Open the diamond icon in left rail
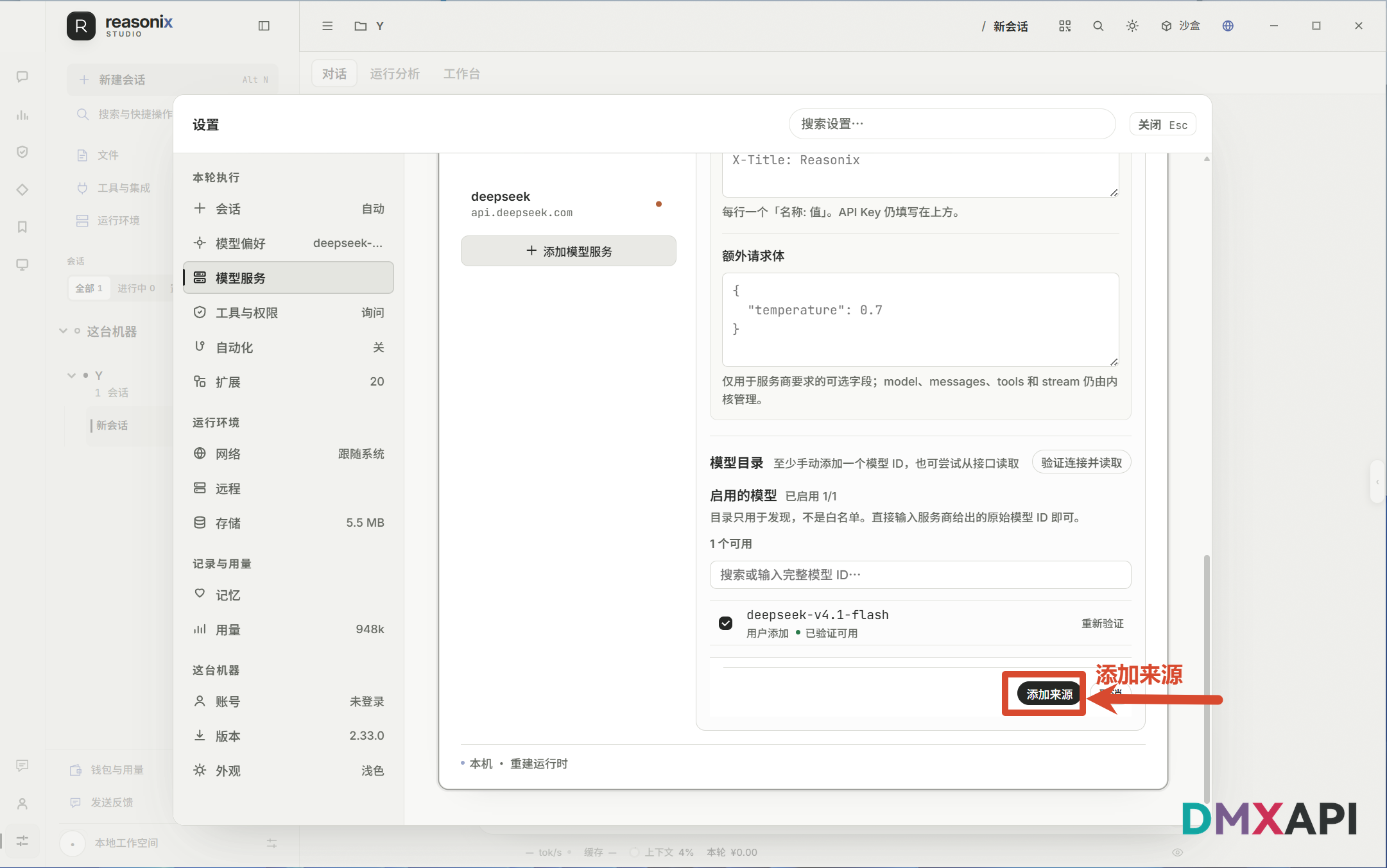Screen dimensions: 1387x868 click(x=22, y=190)
